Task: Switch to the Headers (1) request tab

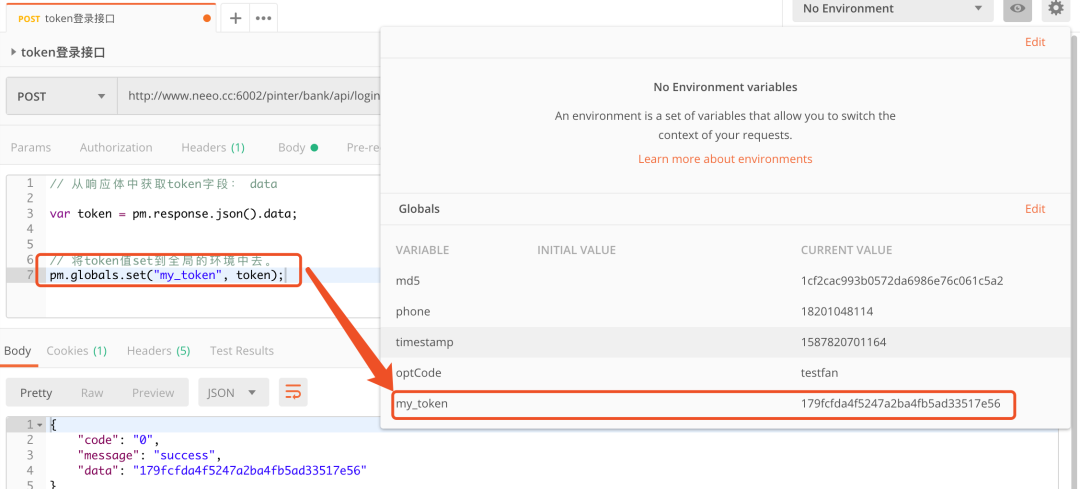Action: tap(212, 147)
